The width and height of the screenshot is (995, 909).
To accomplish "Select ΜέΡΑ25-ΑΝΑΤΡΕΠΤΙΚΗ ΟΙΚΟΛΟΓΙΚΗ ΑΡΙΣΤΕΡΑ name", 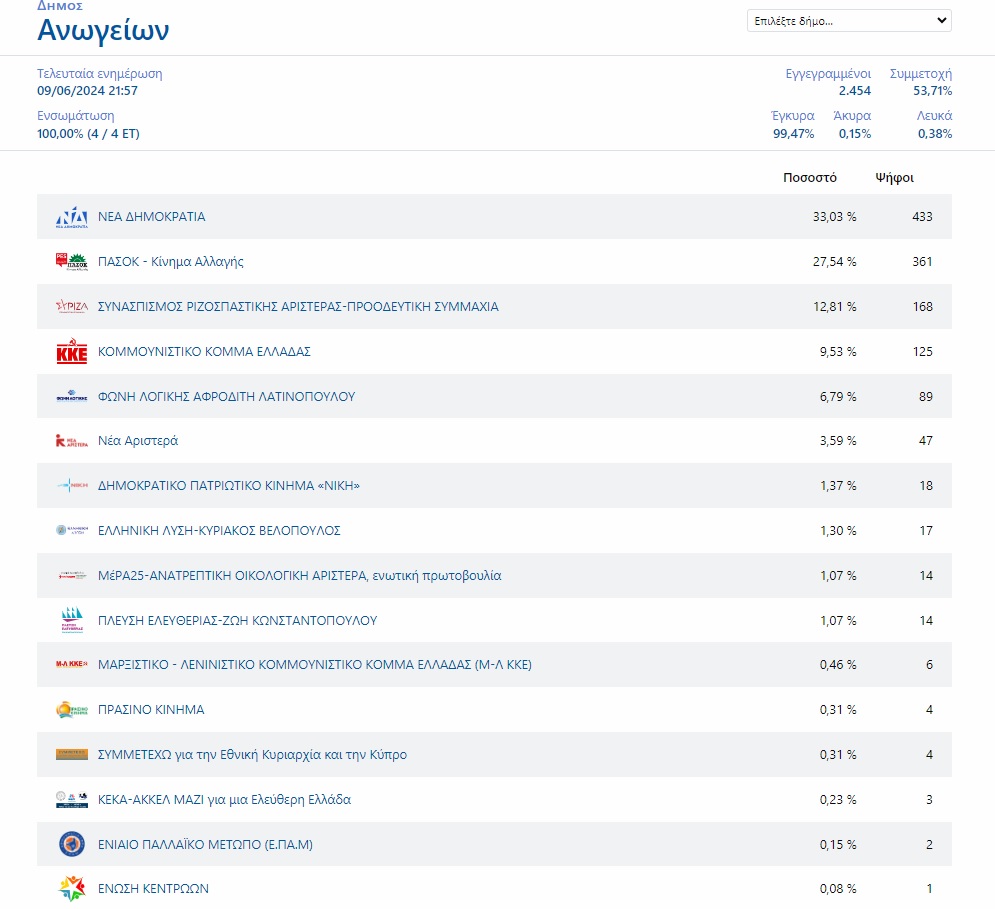I will tap(300, 575).
